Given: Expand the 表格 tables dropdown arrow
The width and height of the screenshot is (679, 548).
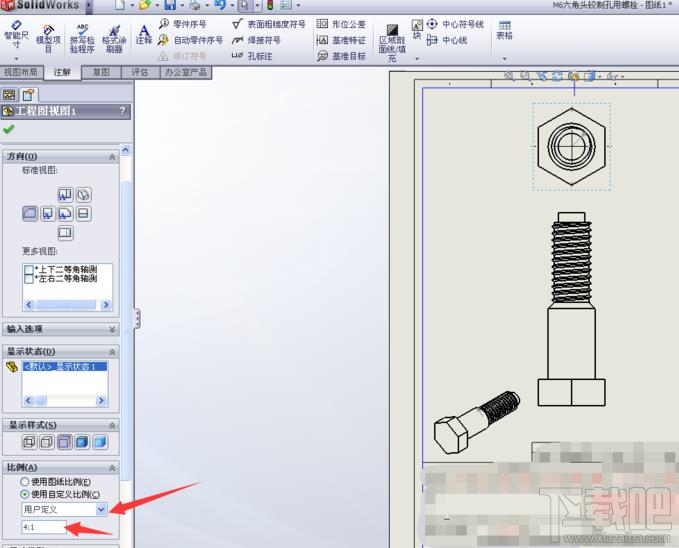Looking at the screenshot, I should click(504, 58).
